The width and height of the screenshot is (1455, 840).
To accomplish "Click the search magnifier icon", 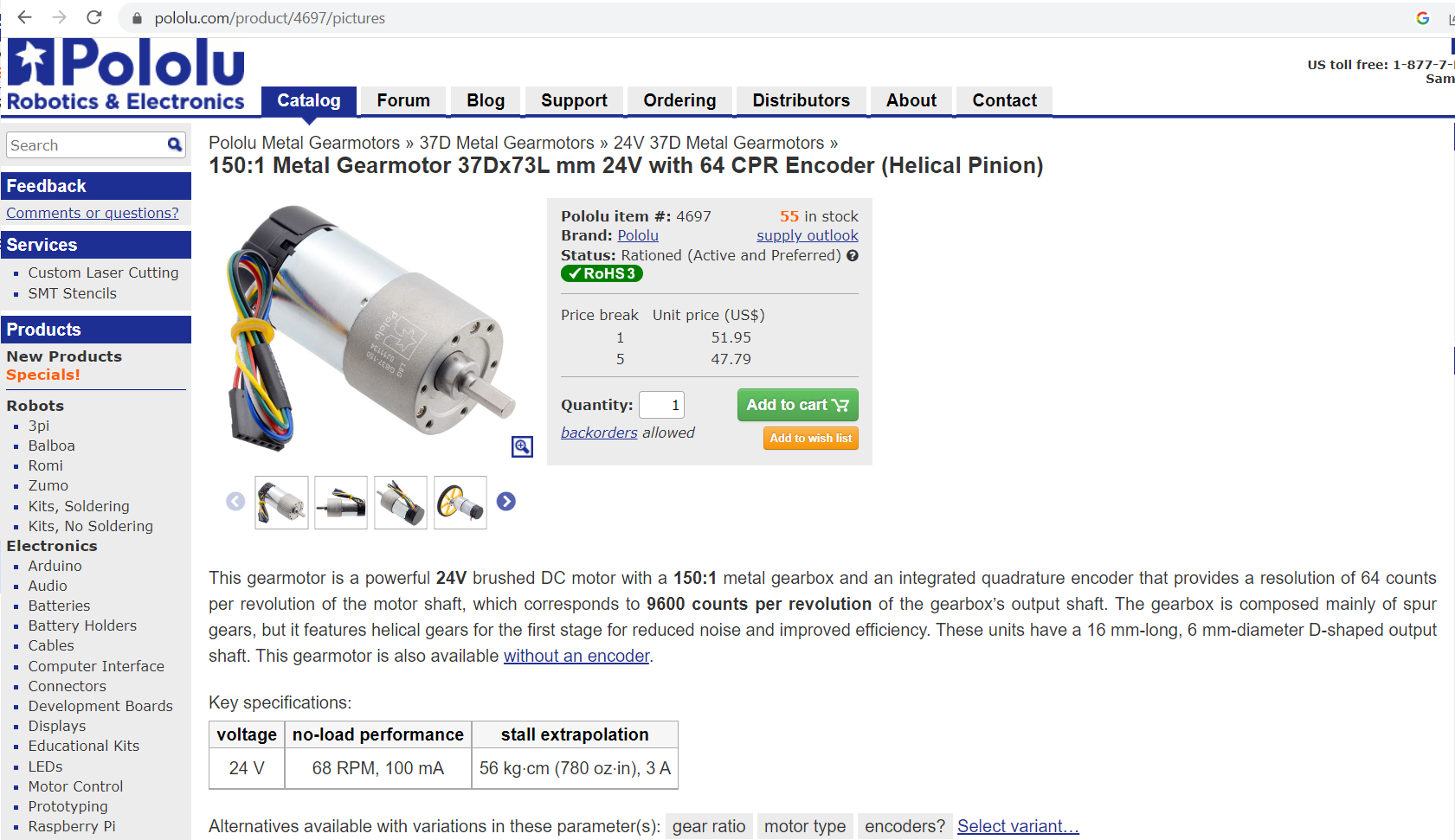I will (175, 144).
